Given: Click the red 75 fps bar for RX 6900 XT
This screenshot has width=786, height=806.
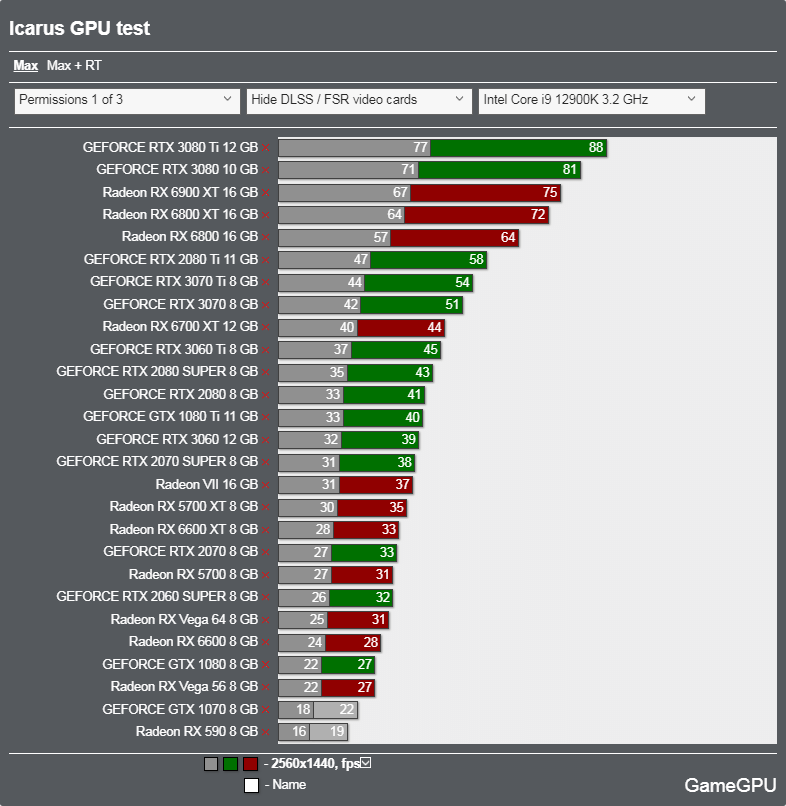Looking at the screenshot, I should pos(485,193).
